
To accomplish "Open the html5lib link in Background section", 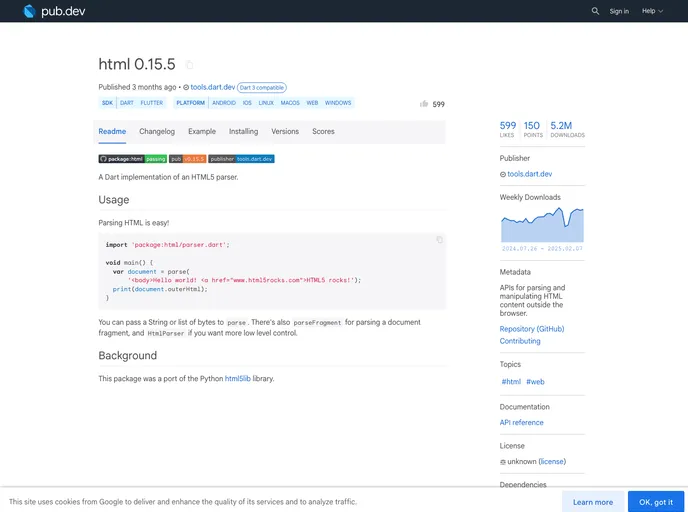I will coord(237,379).
